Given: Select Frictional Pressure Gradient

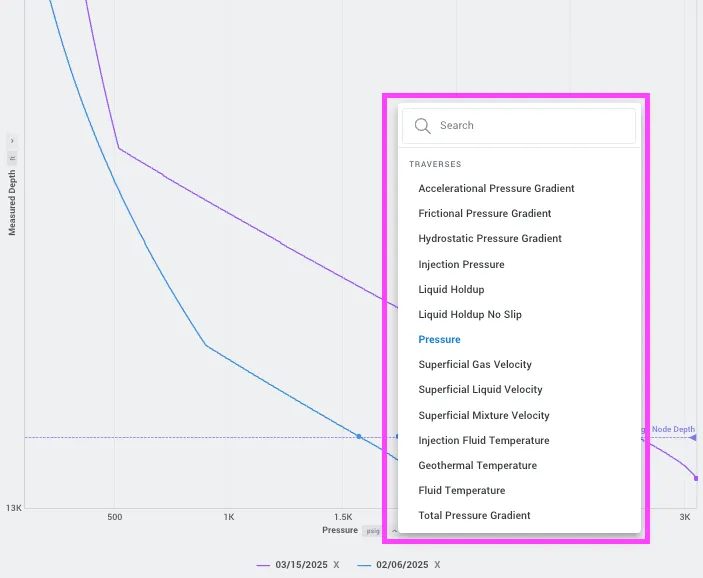Looking at the screenshot, I should [x=485, y=213].
